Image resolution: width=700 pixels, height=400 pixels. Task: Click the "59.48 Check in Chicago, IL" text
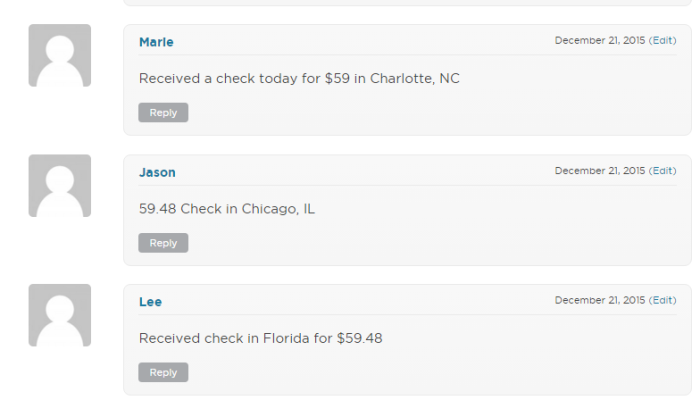tap(227, 208)
